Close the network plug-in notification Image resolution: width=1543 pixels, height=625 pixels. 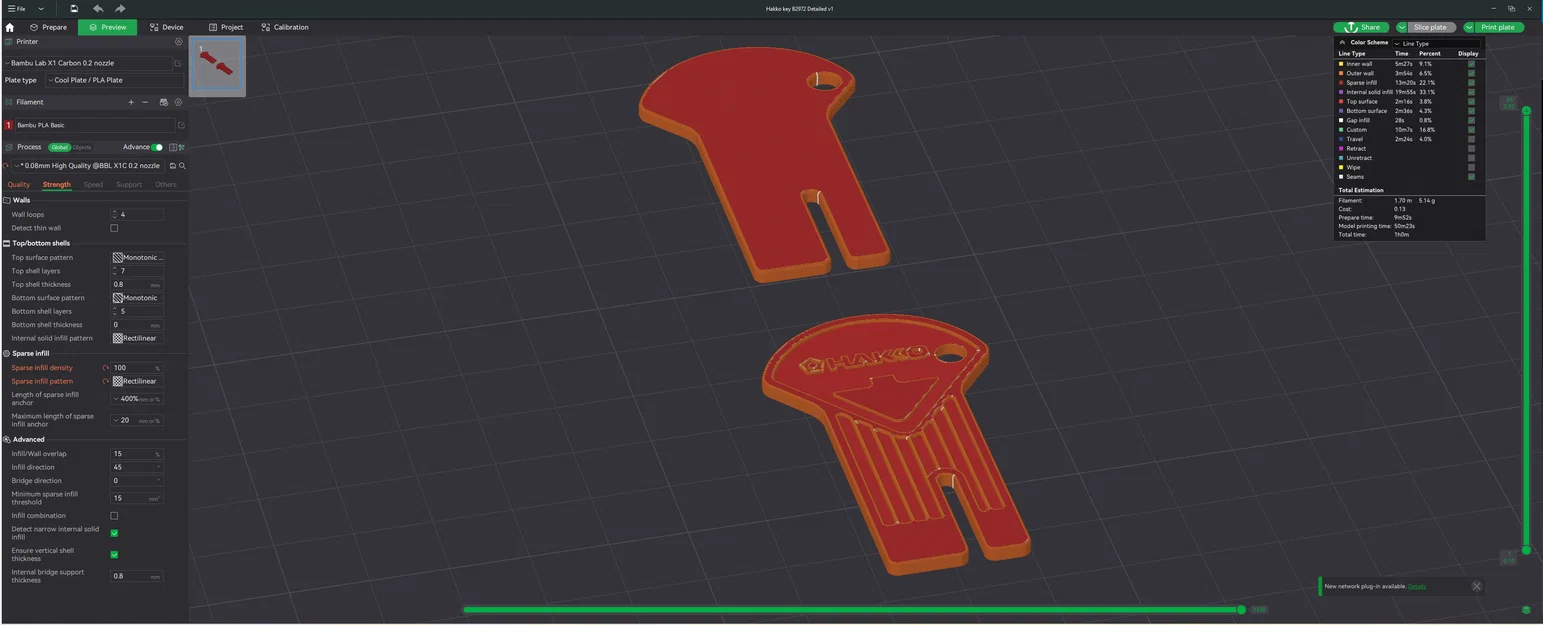point(1477,586)
